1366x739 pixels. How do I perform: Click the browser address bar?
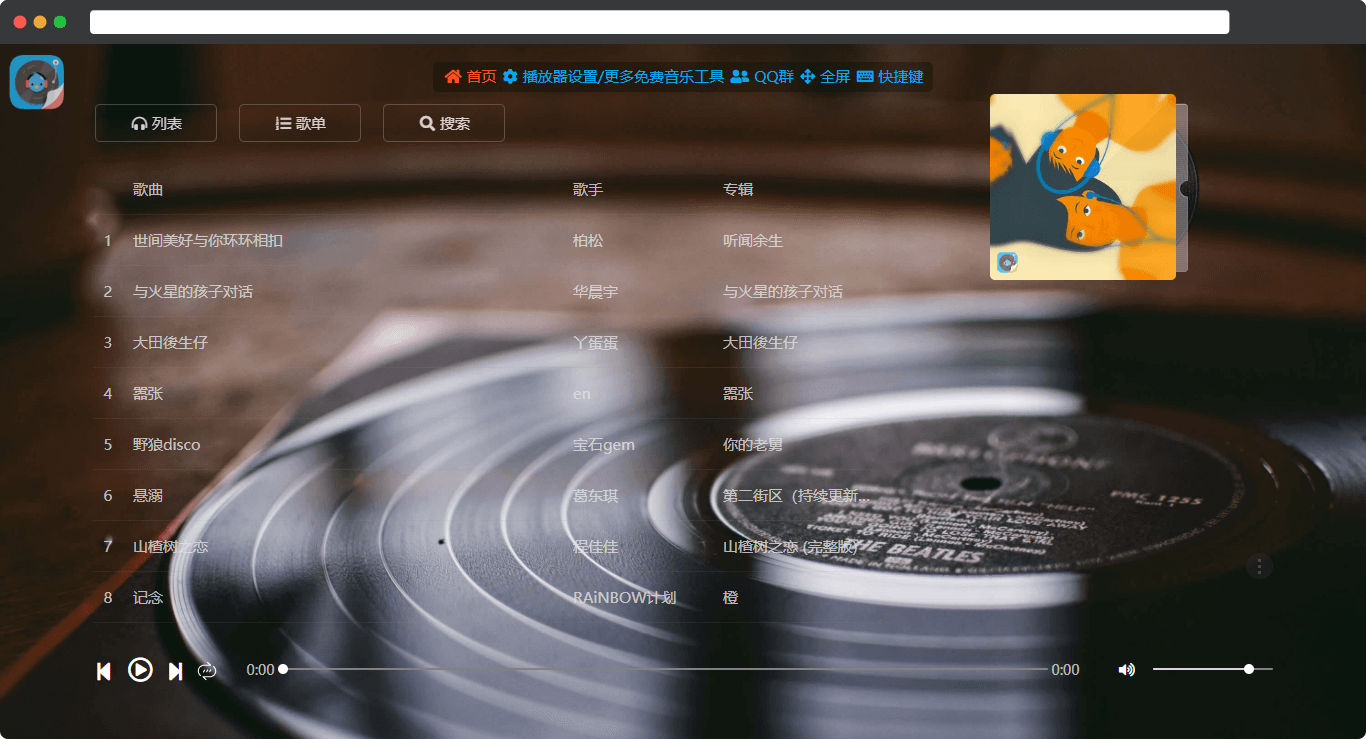click(x=659, y=22)
